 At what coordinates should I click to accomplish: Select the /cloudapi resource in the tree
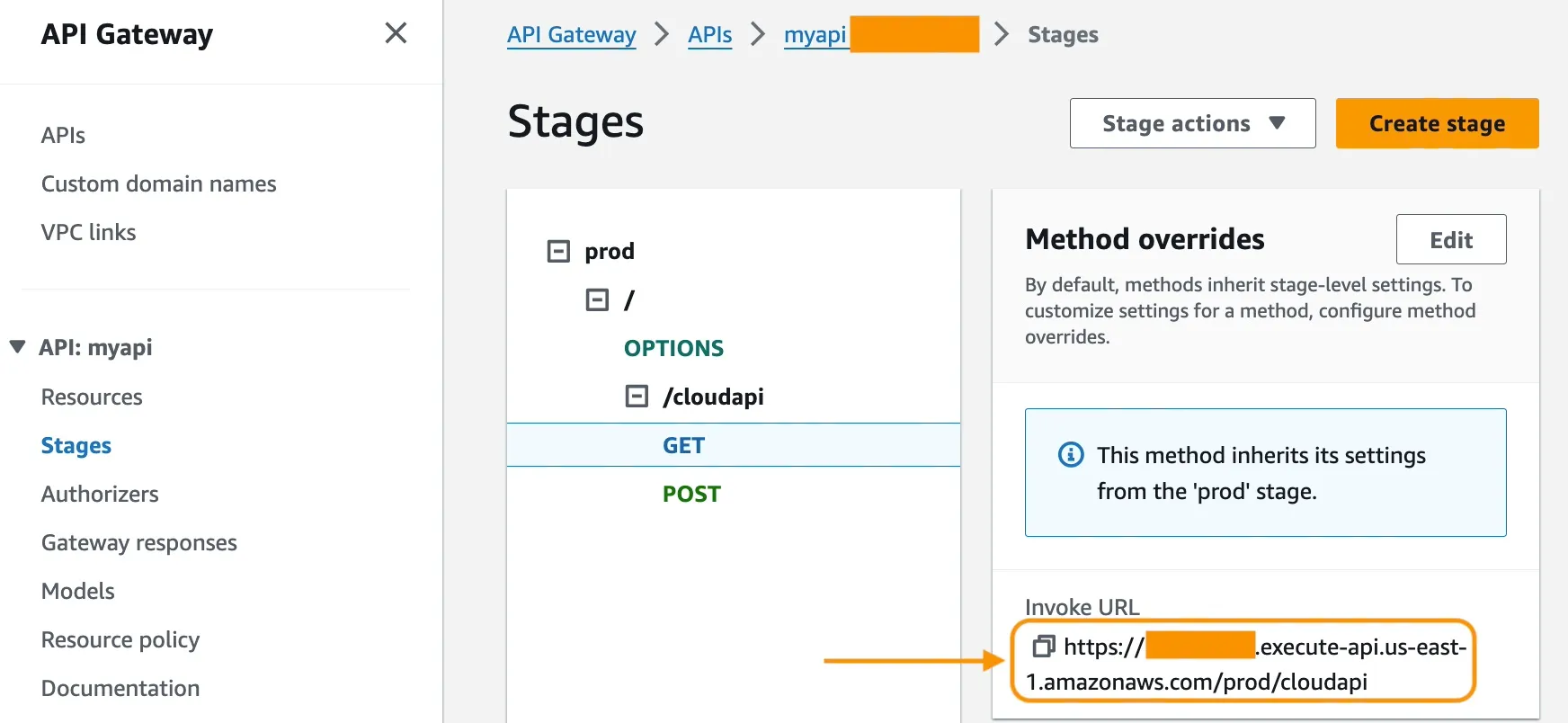(x=713, y=397)
